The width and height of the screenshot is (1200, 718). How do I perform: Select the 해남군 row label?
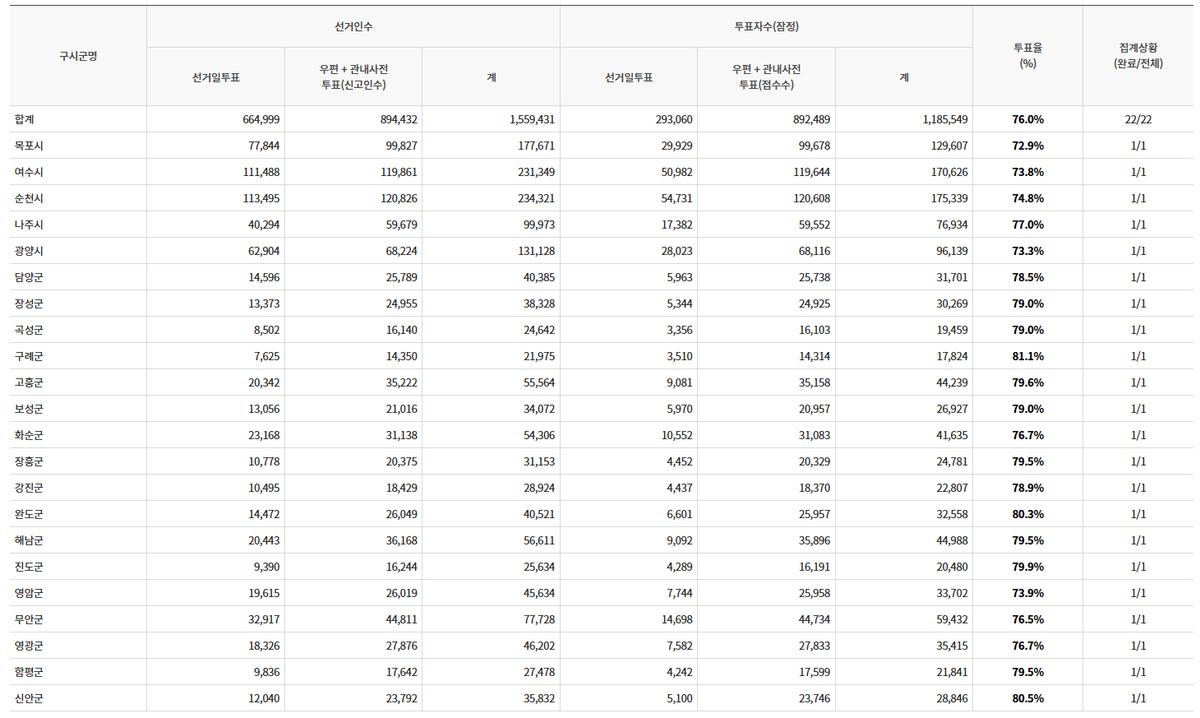pos(29,541)
